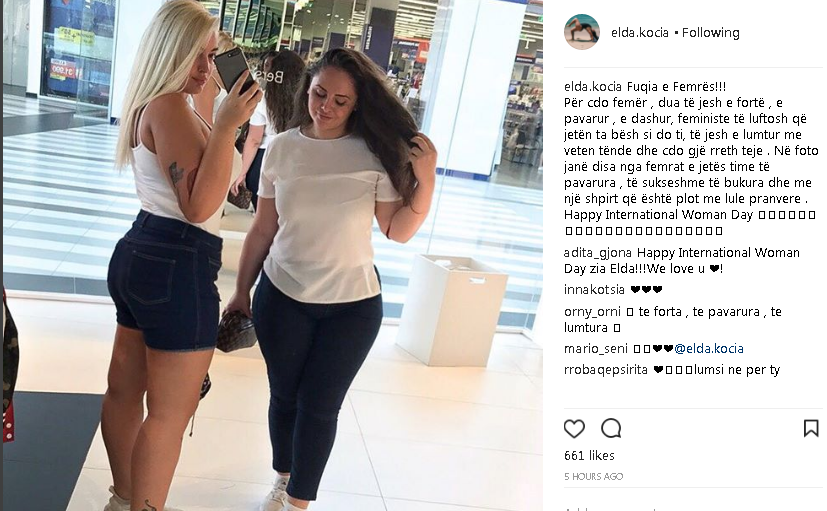
Task: Click the white trash bin in the photo
Action: 451,310
